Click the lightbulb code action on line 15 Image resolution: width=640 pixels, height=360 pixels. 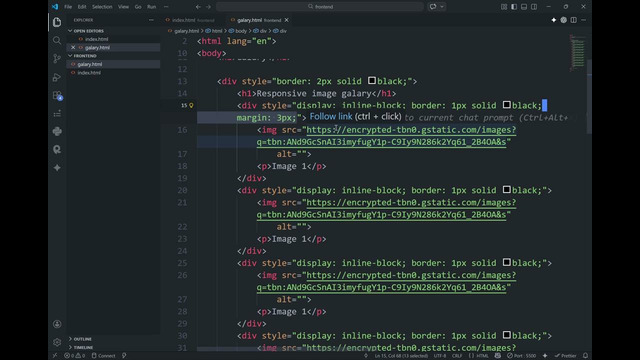[x=191, y=105]
